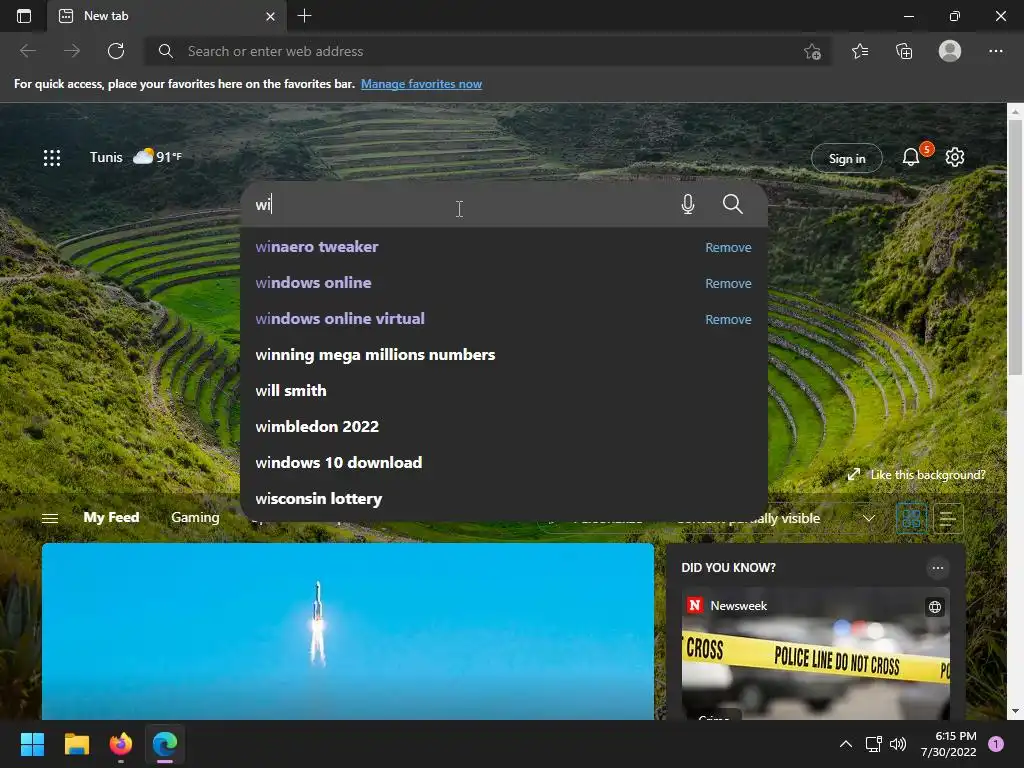Open Edge Settings and more menu
The height and width of the screenshot is (768, 1024).
coord(995,51)
